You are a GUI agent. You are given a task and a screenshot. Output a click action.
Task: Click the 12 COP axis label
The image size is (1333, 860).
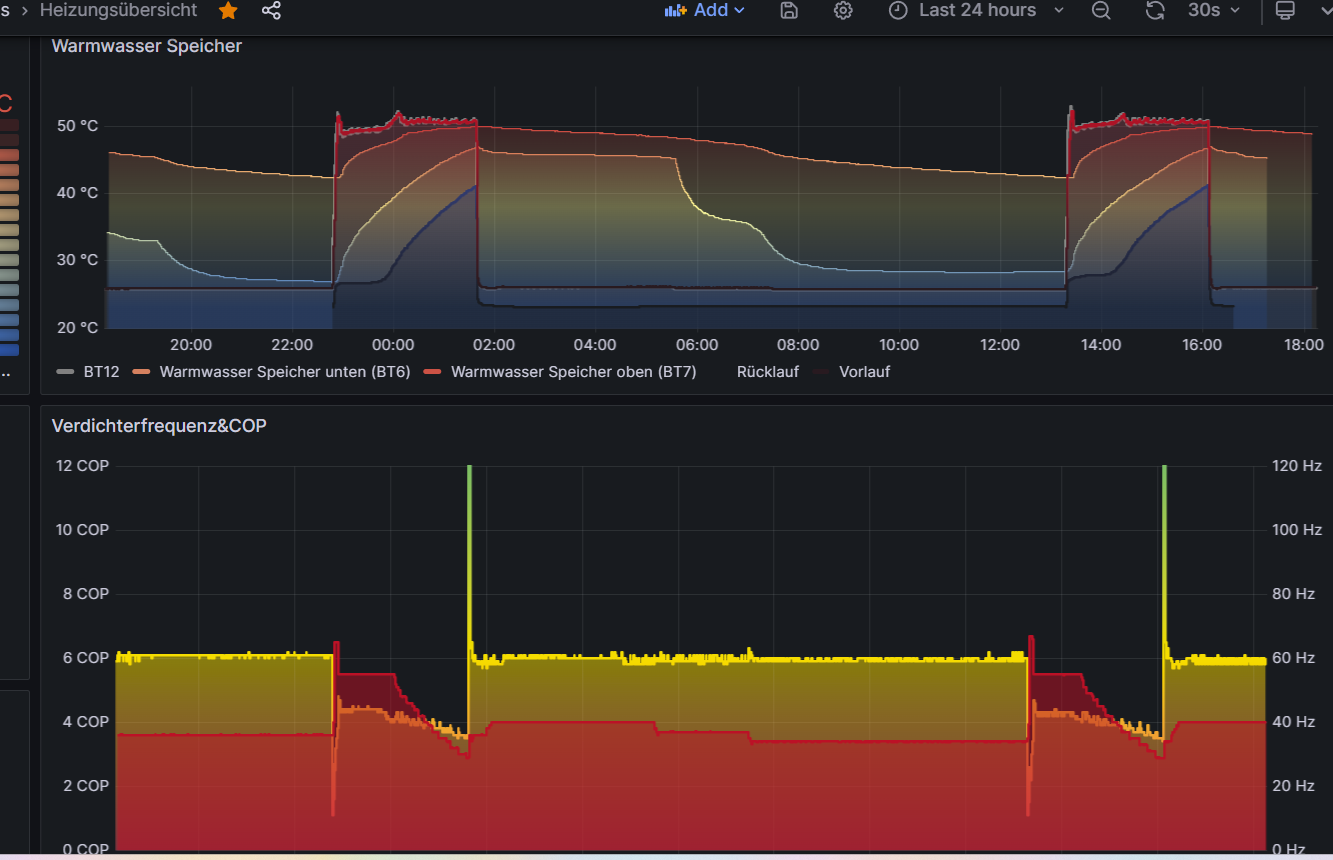(82, 466)
